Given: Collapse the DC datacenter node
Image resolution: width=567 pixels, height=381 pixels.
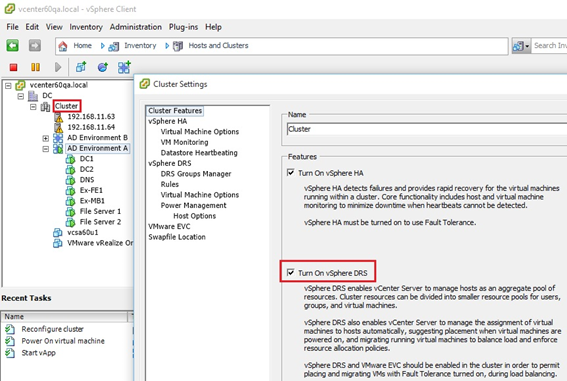Looking at the screenshot, I should 21,96.
